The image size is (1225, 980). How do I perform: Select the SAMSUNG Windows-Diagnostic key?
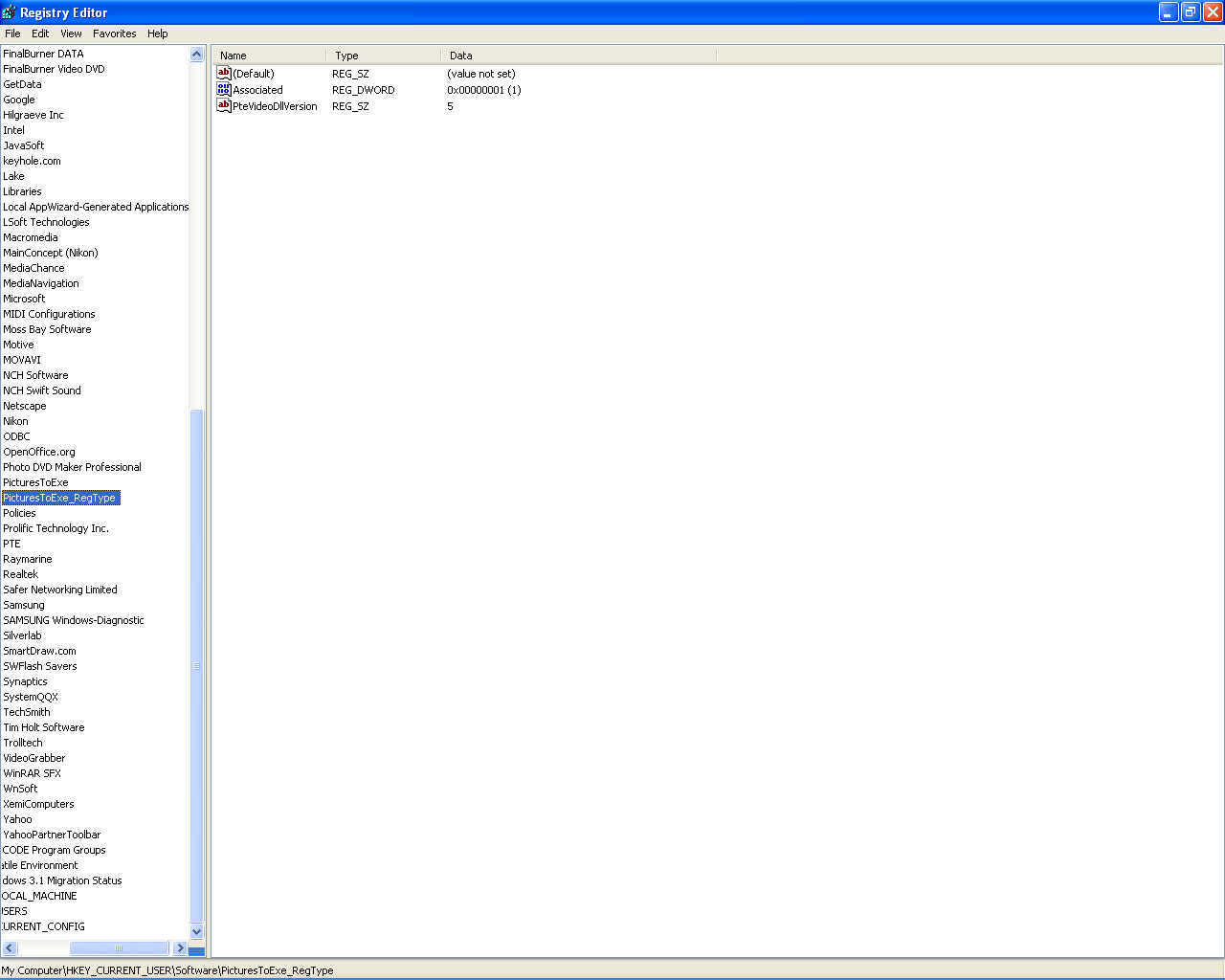tap(74, 620)
